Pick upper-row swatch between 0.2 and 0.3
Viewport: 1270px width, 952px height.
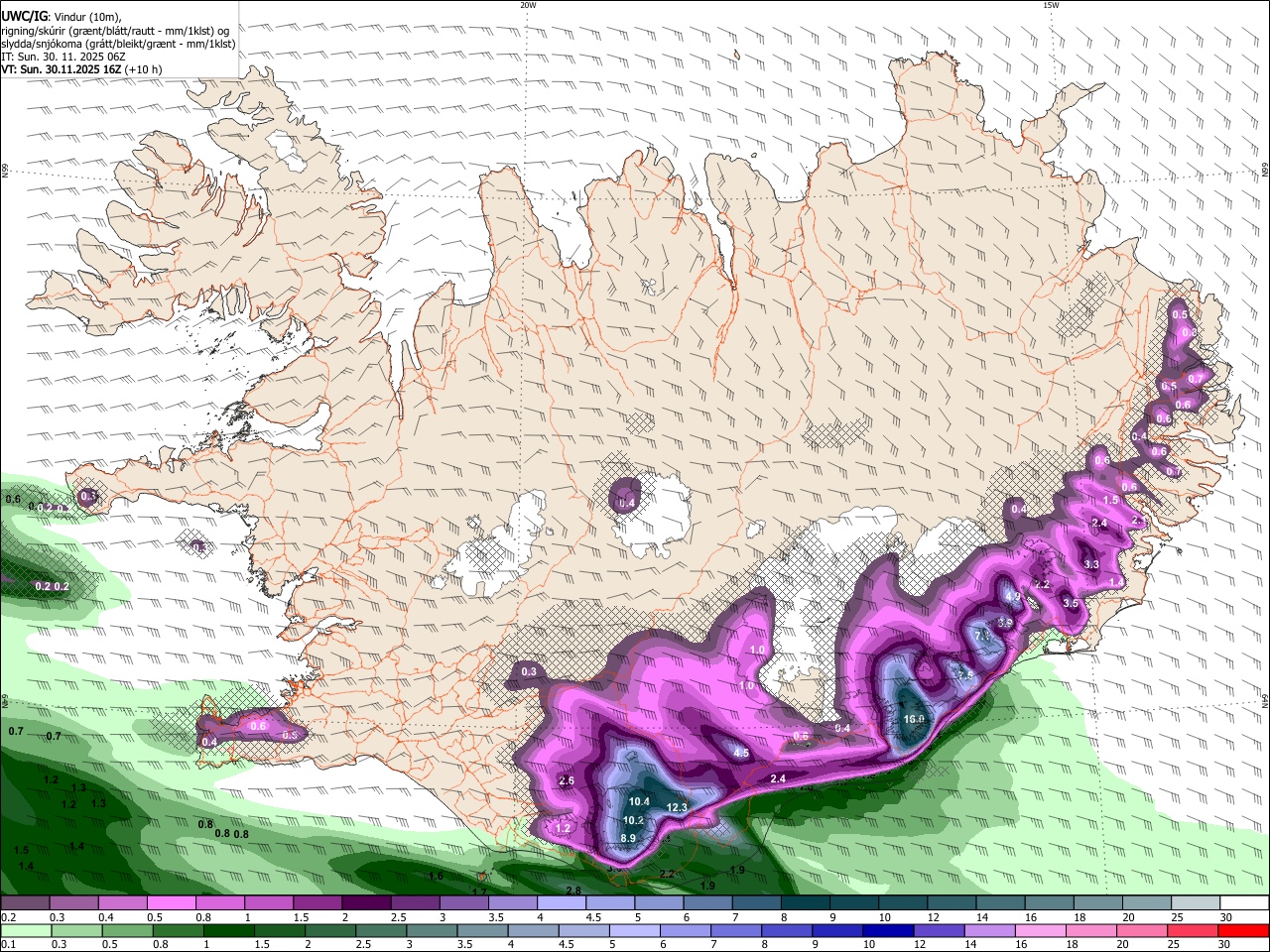[x=25, y=903]
